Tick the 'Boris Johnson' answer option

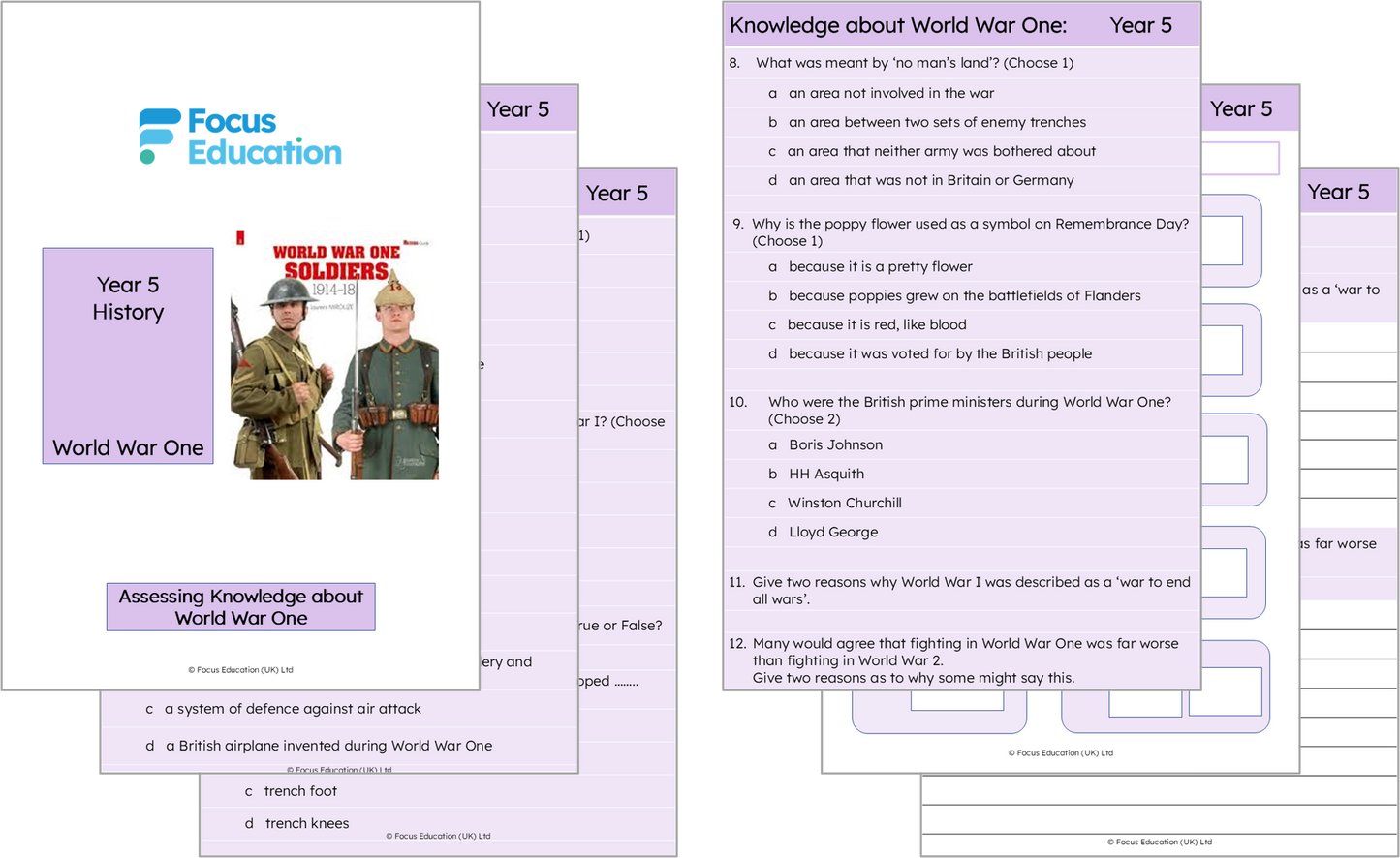[x=835, y=444]
